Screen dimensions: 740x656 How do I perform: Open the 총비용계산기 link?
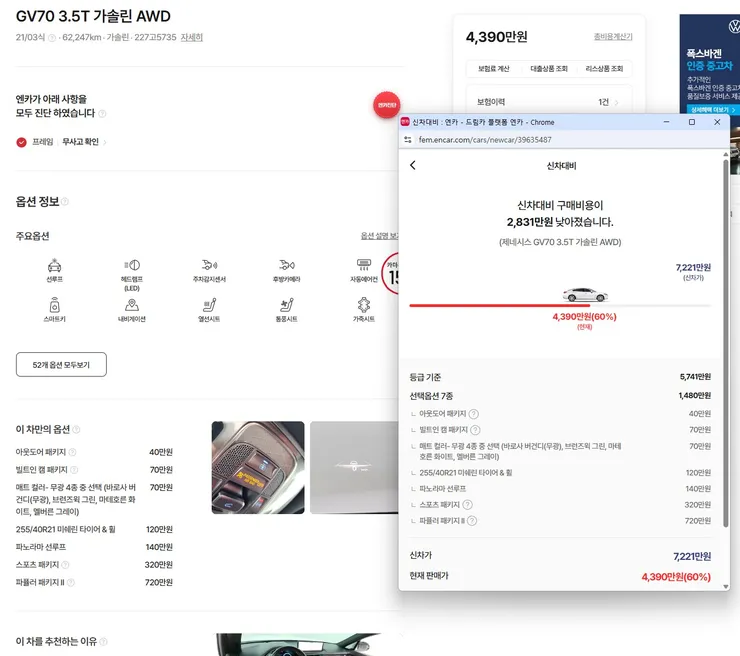pos(613,37)
